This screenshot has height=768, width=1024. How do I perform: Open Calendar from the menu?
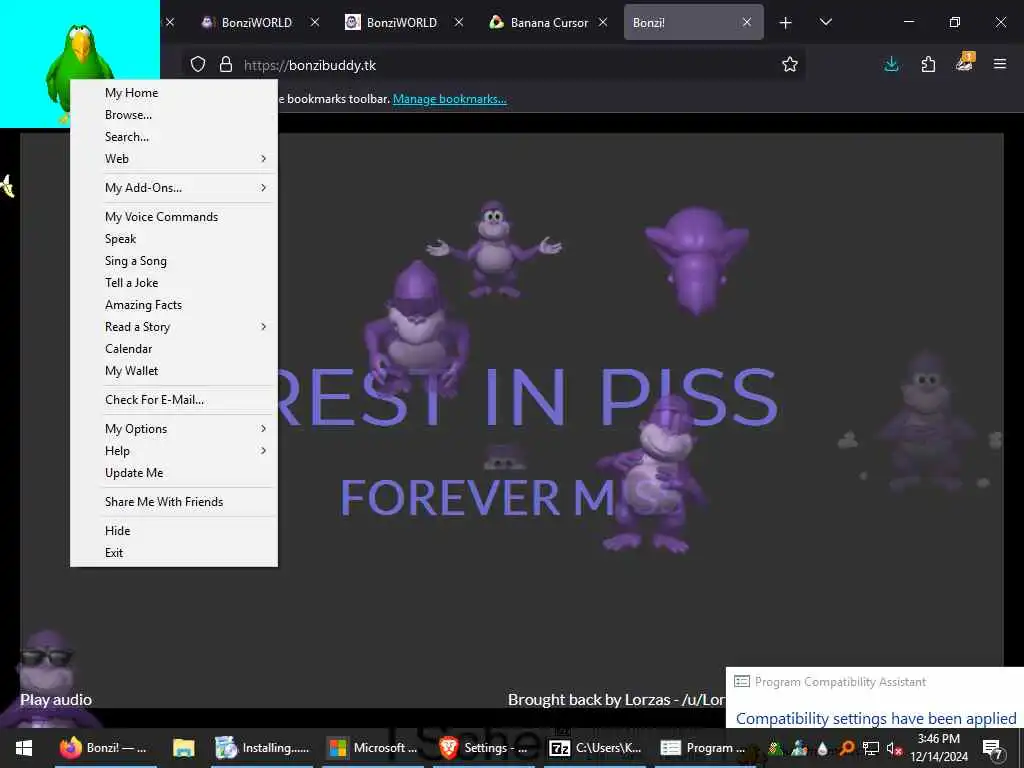[174, 349]
